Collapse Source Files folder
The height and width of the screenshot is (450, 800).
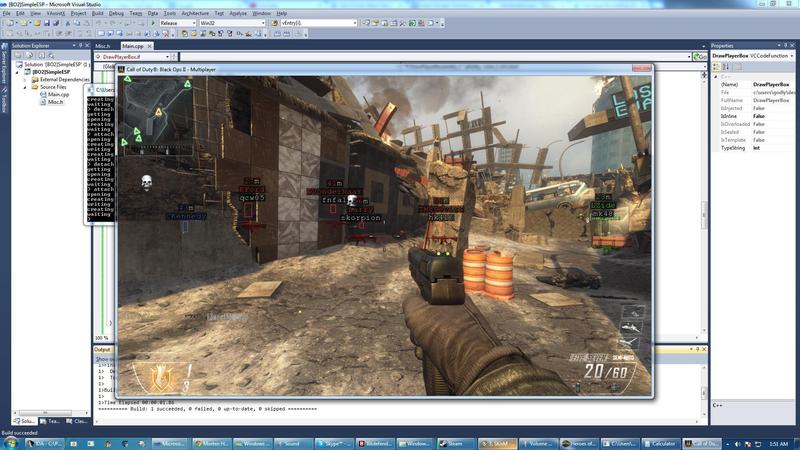pos(24,87)
